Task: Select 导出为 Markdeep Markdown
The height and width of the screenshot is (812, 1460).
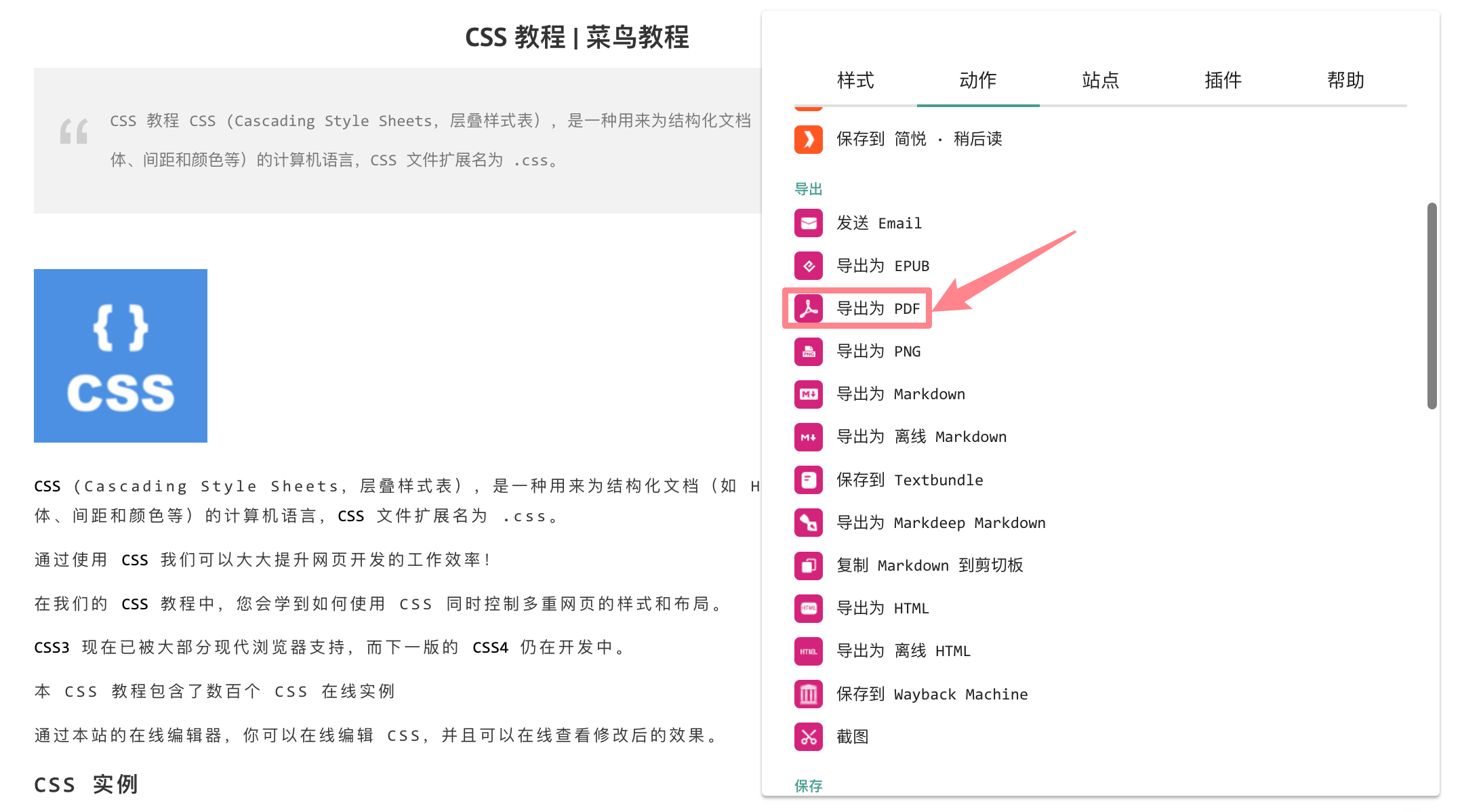Action: 941,523
